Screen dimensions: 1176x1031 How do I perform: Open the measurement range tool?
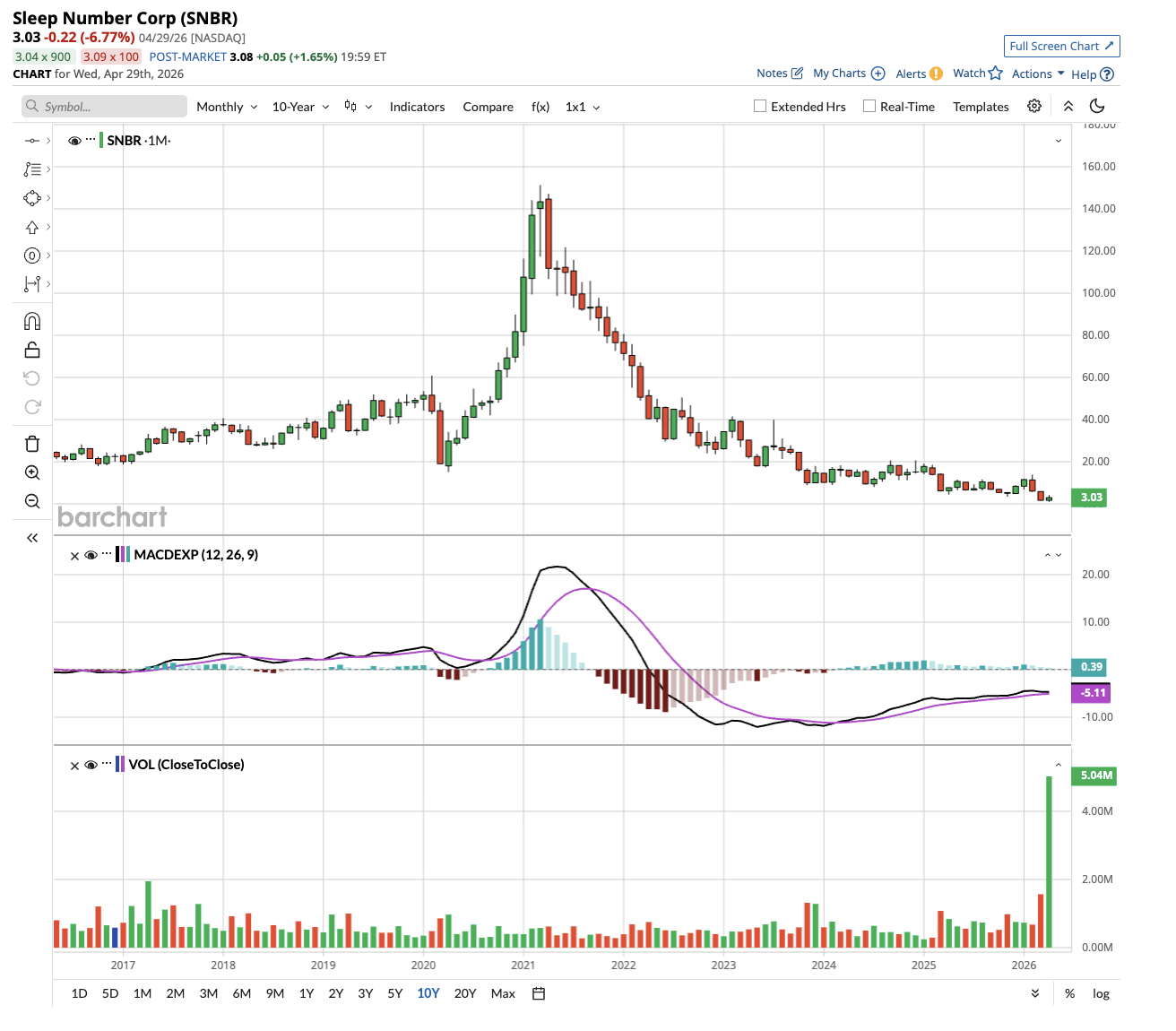tap(32, 284)
